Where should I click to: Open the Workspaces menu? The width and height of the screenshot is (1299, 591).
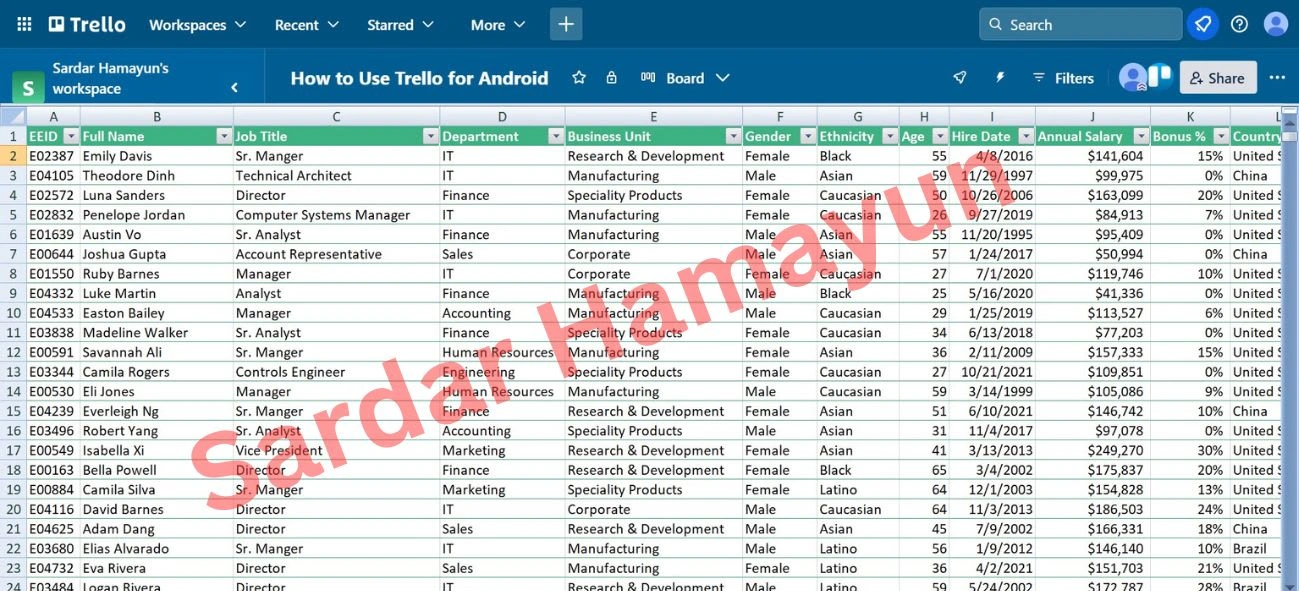point(198,25)
